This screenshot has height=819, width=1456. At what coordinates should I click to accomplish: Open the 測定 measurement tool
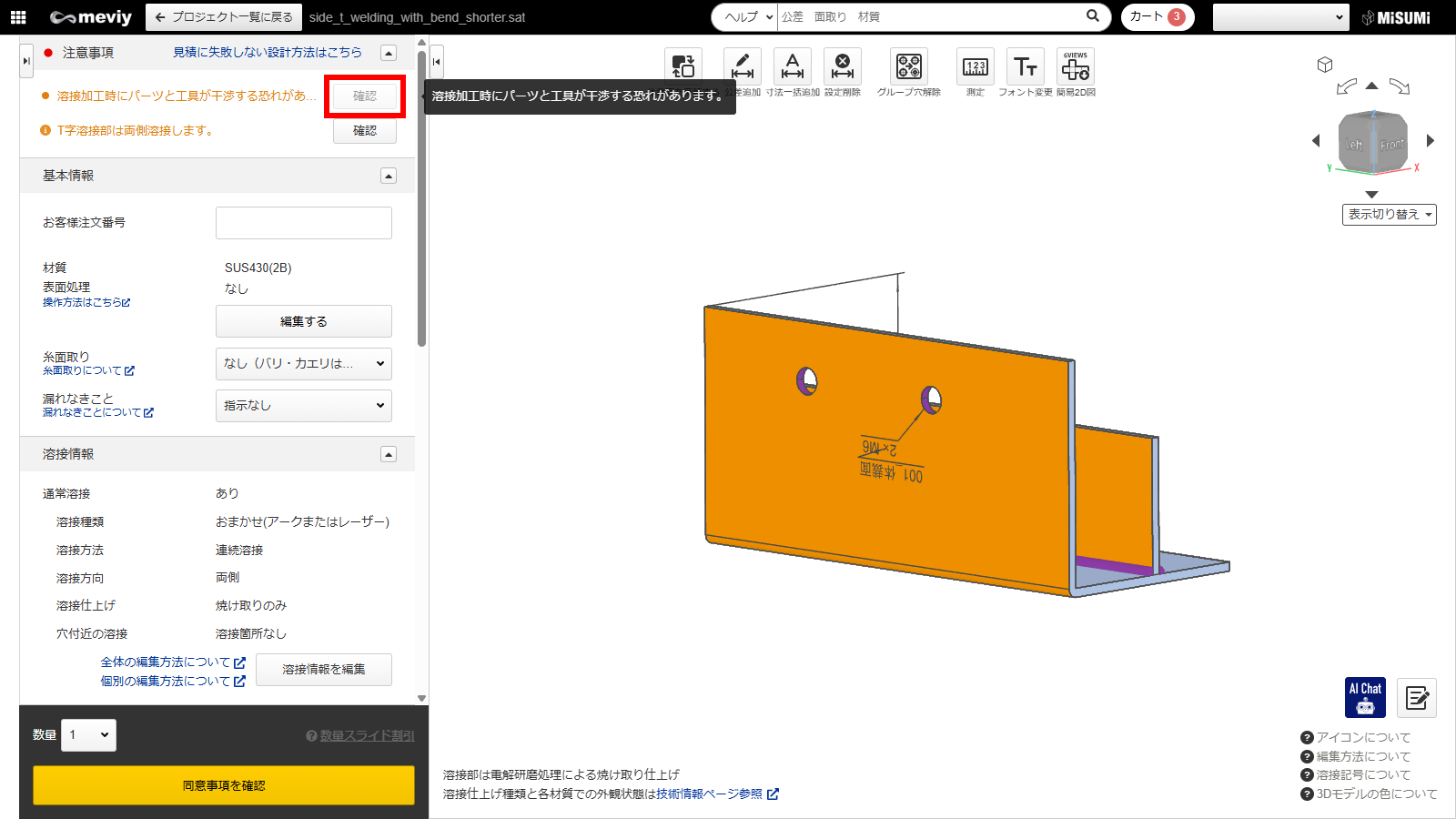tap(975, 67)
